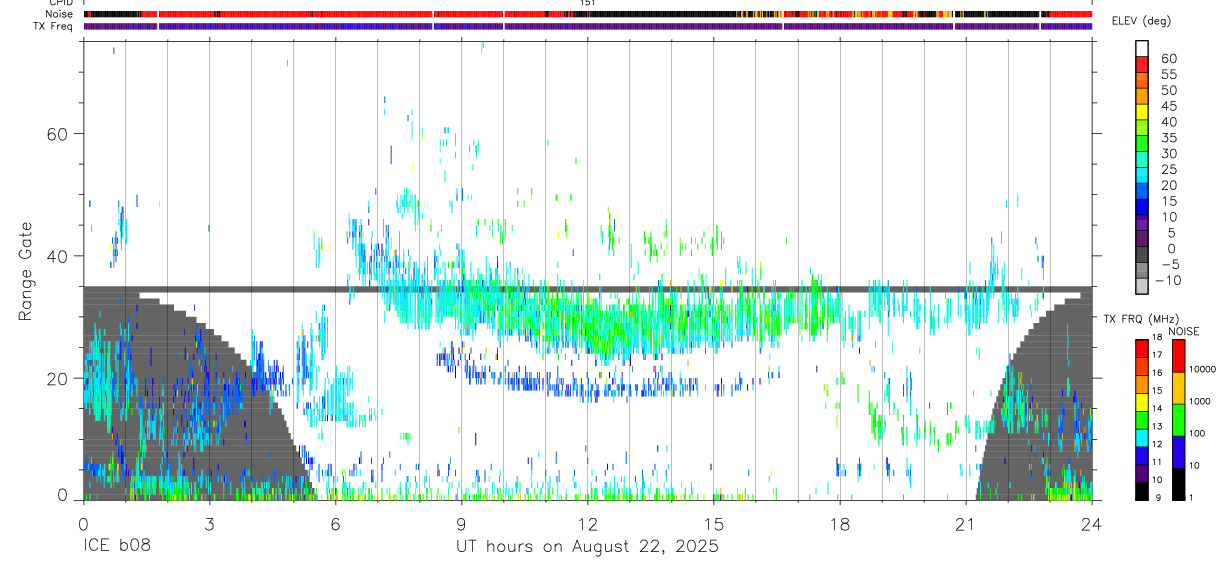Click the 'NOISE' legend title
This screenshot has width=1228, height=567.
point(1183,331)
